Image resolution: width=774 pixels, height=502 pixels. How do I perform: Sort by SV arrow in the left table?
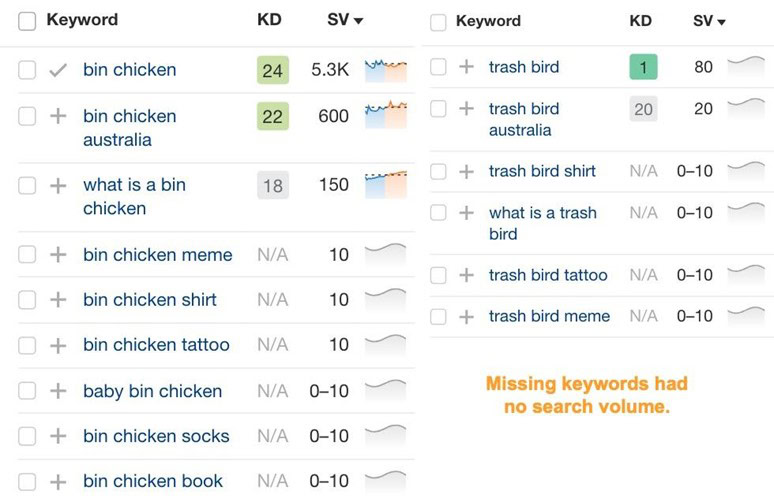(359, 21)
